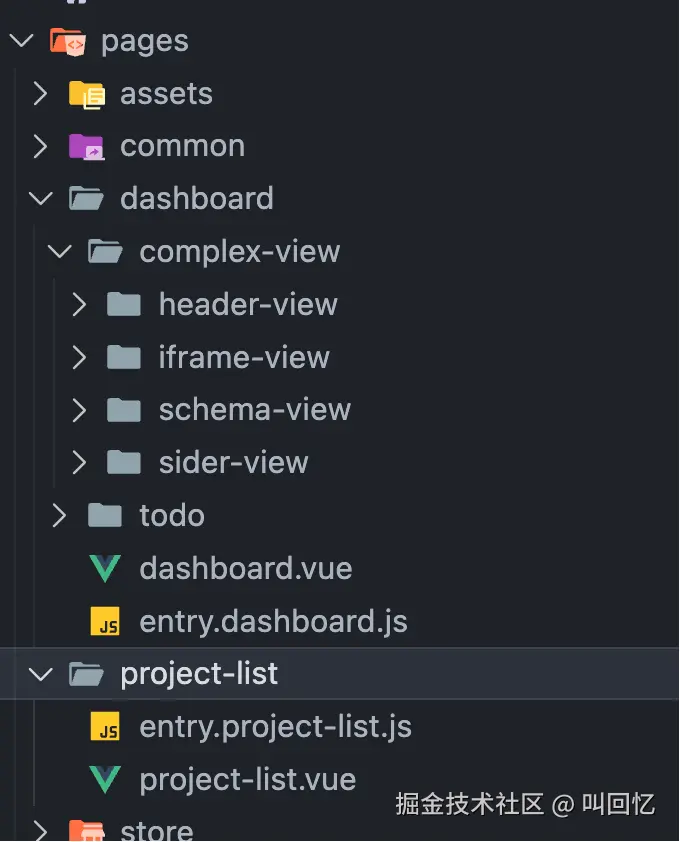Expand the common folder arrow
This screenshot has height=842, width=680.
click(40, 146)
